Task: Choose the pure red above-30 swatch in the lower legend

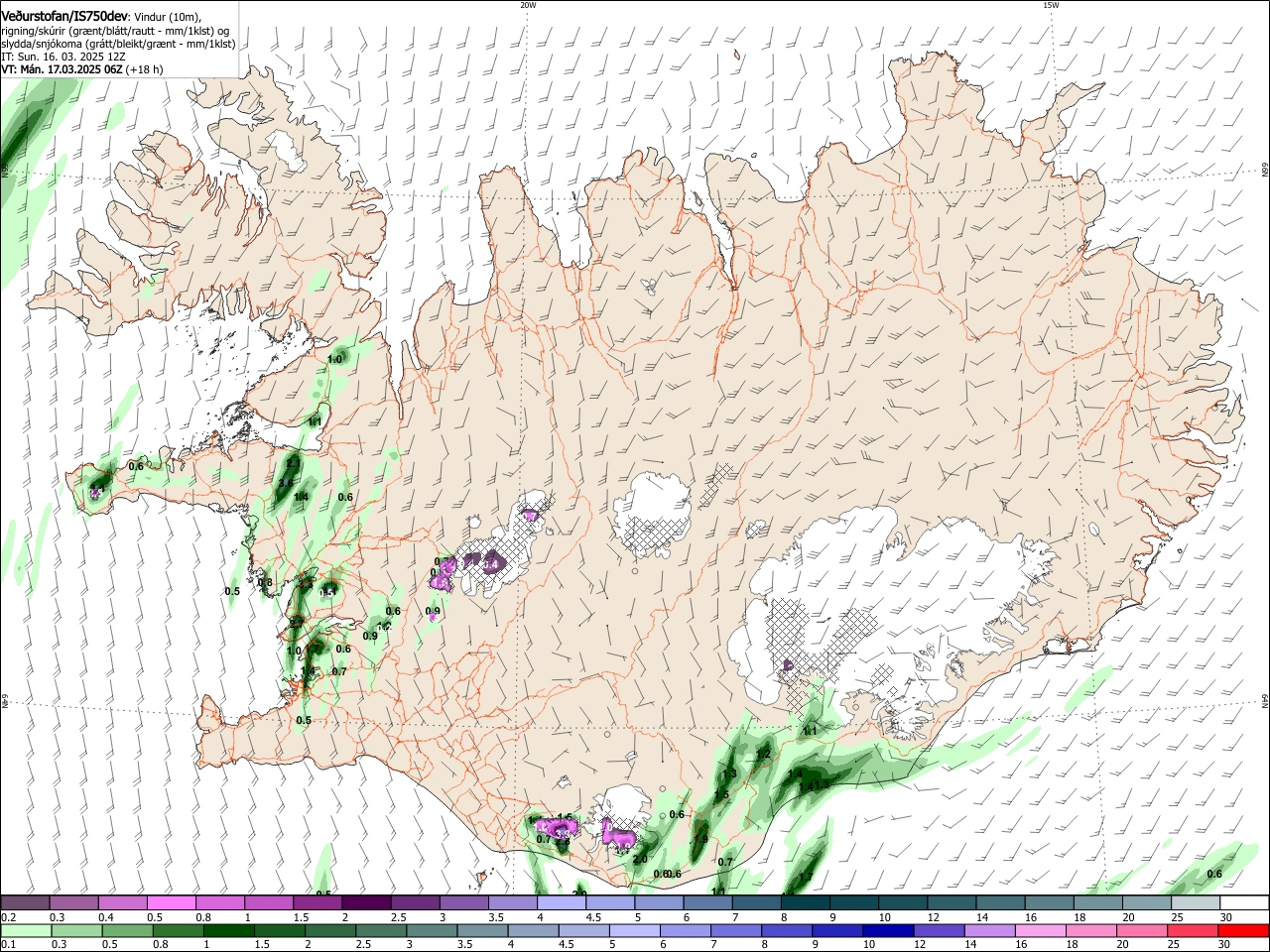Action: (x=1243, y=930)
